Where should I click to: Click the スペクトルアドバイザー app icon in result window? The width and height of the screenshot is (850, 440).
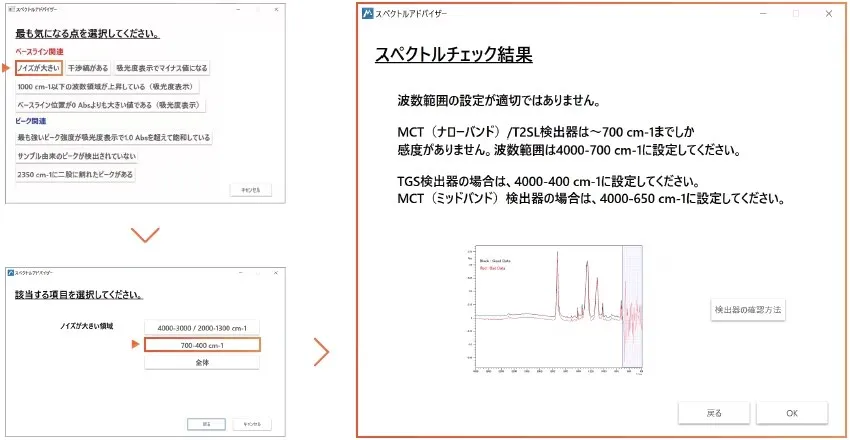coord(368,14)
